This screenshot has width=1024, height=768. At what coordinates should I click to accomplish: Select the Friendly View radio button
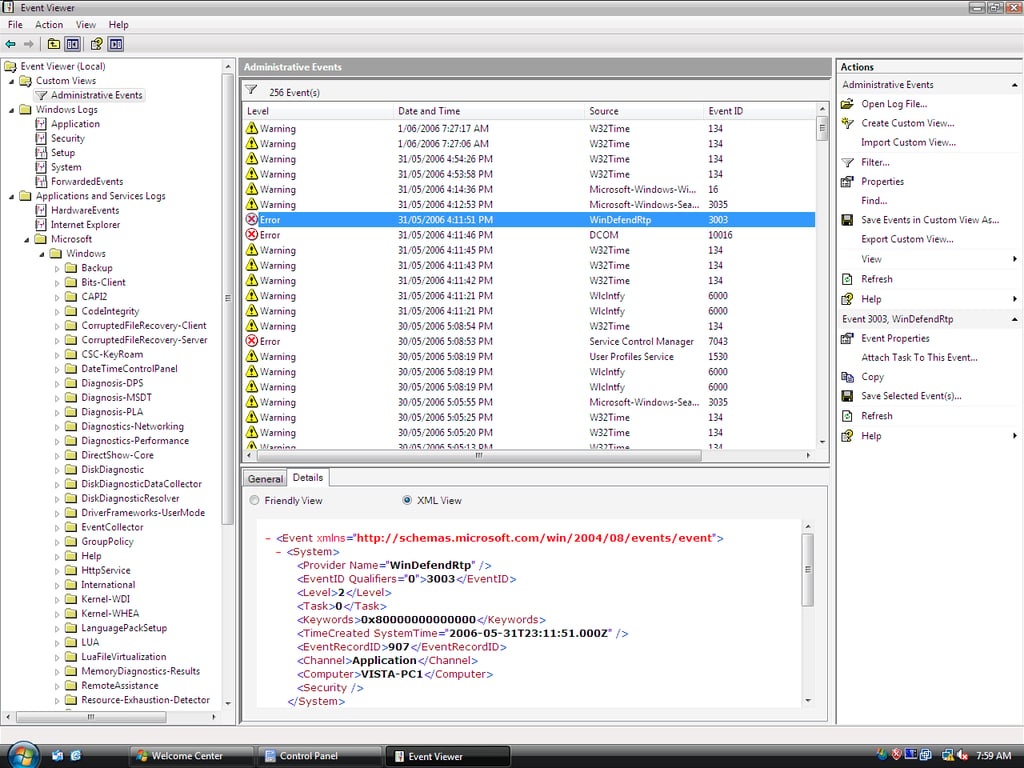tap(254, 500)
